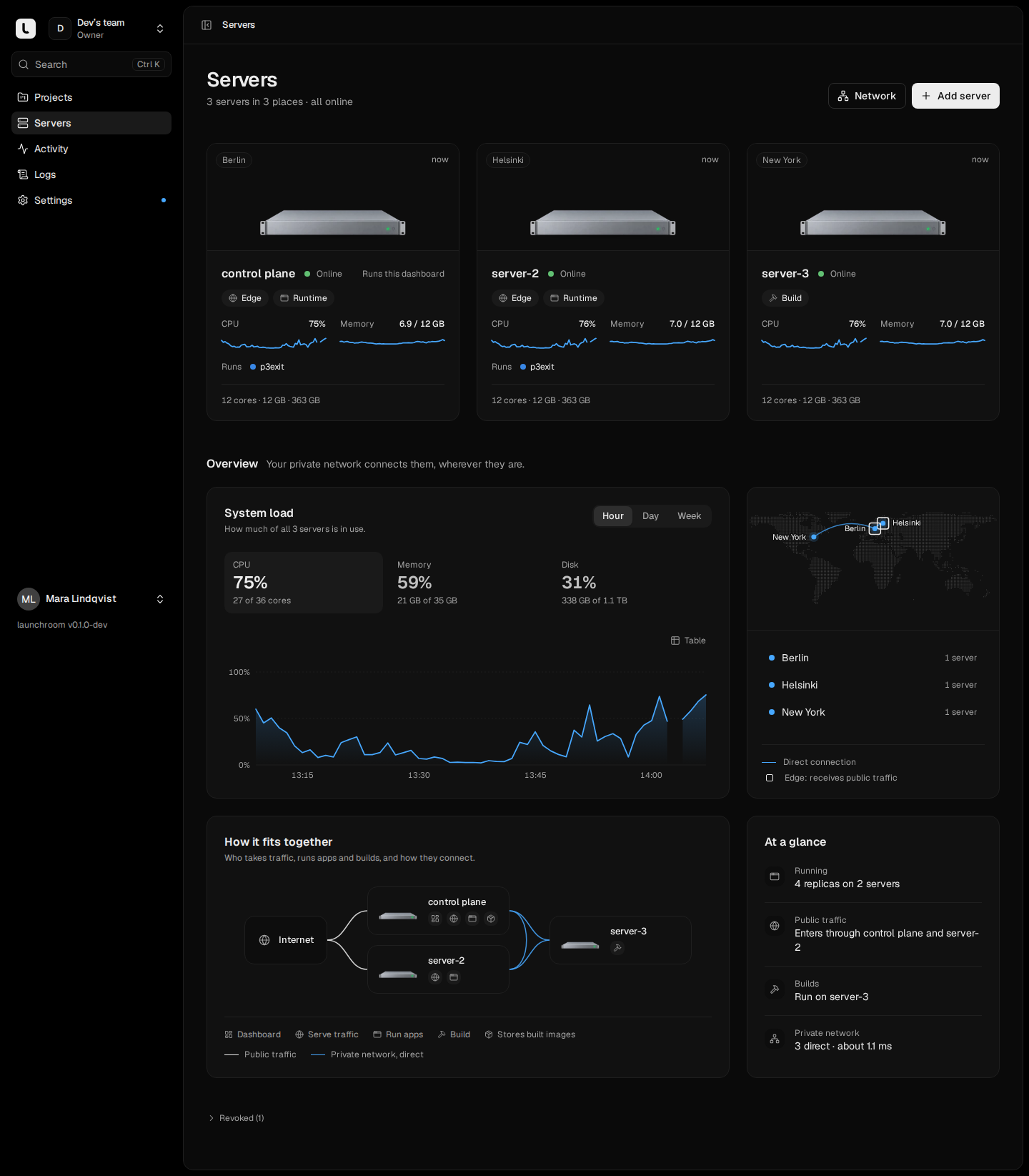Screen dimensions: 1029x1176
Task: Click the Stores built images legend icon
Action: click(489, 1034)
